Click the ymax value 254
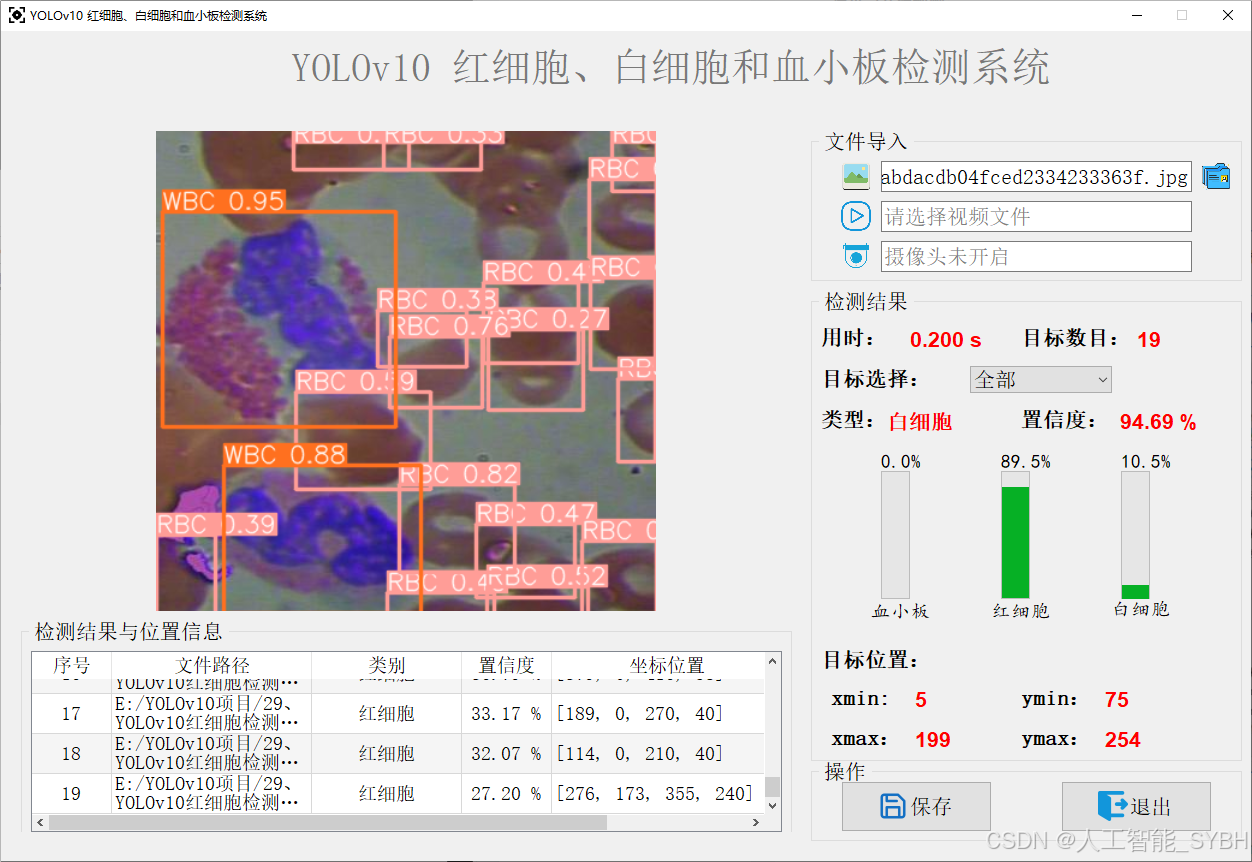The height and width of the screenshot is (862, 1252). click(1123, 740)
